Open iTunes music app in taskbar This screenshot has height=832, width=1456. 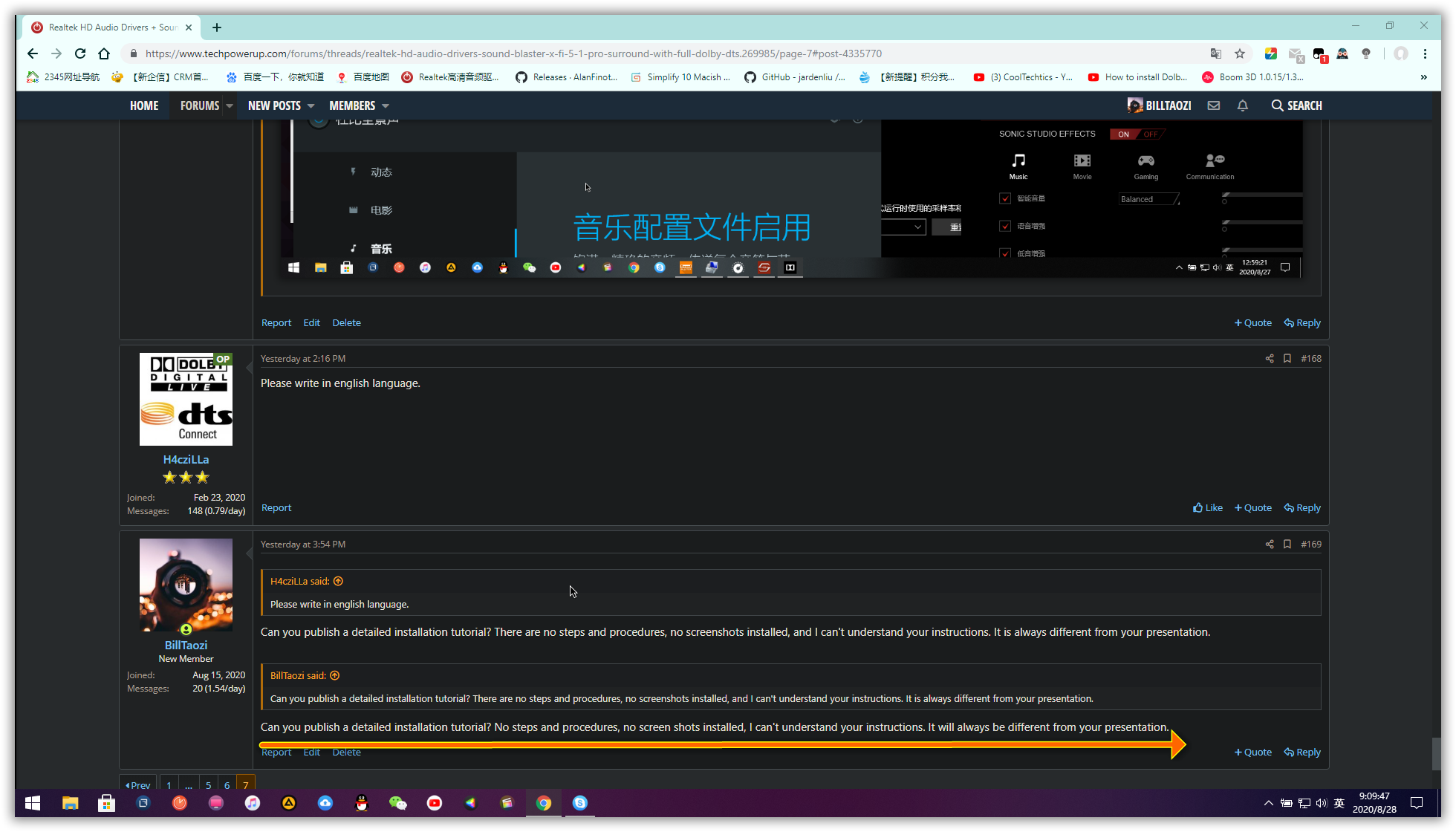(253, 803)
